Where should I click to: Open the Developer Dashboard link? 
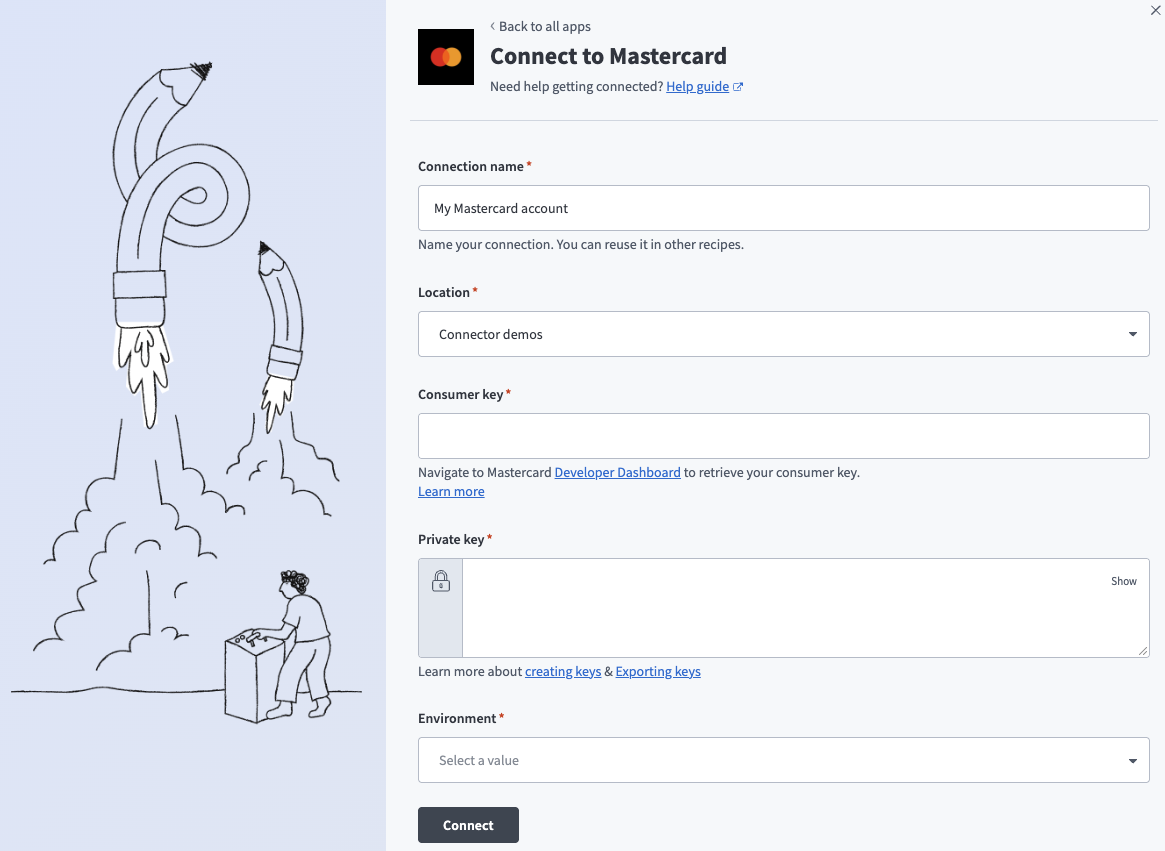(617, 471)
